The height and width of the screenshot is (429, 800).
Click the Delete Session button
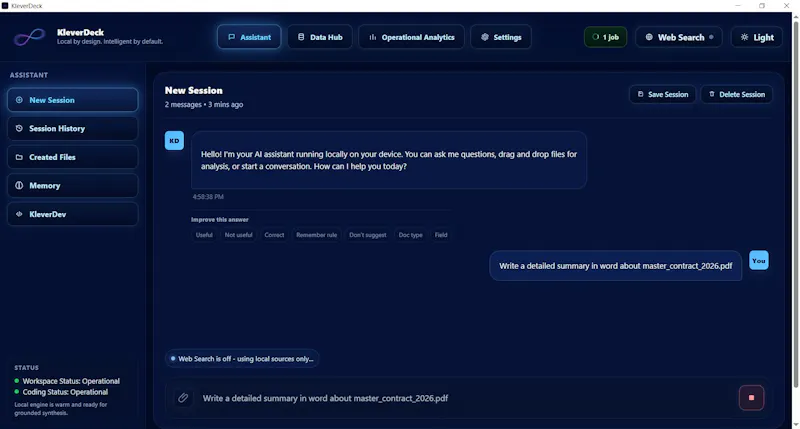pos(736,94)
